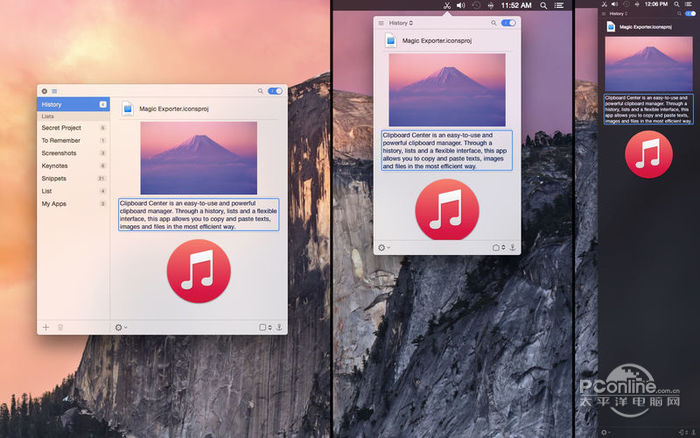
Task: Open Spotlight search in the middle menu bar
Action: coord(543,6)
